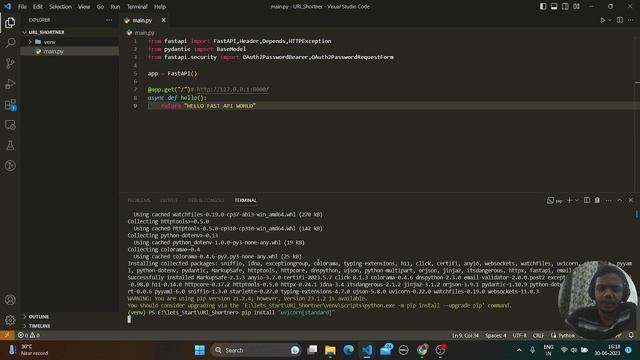Maximize the panel size chevron
640x360 pixels.
pos(620,200)
